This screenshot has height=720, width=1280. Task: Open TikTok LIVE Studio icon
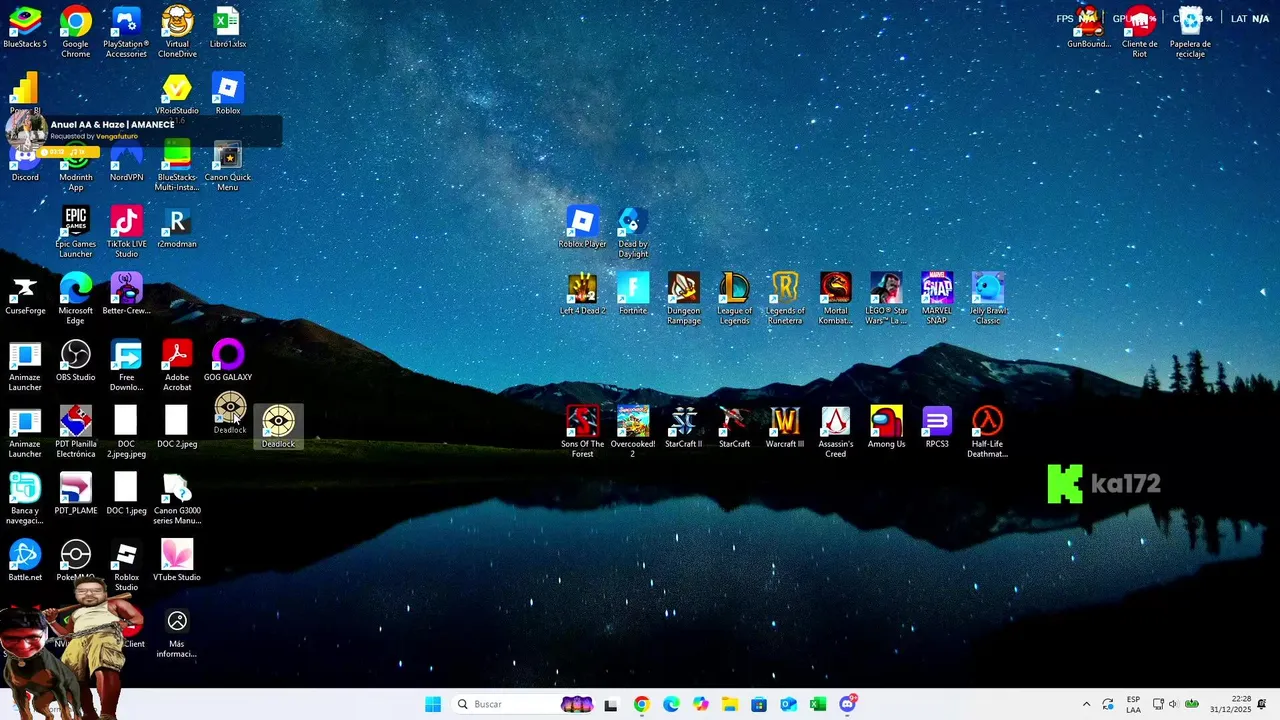pos(126,232)
